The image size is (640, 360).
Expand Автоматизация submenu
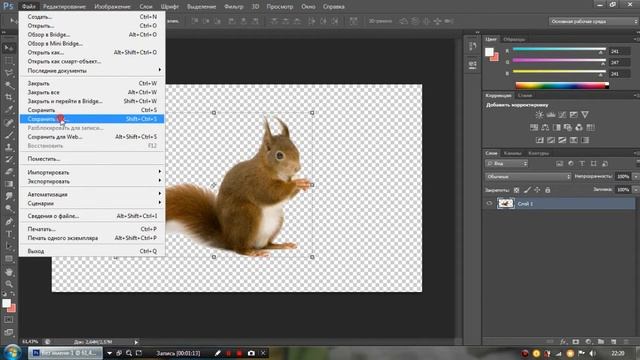pos(92,194)
